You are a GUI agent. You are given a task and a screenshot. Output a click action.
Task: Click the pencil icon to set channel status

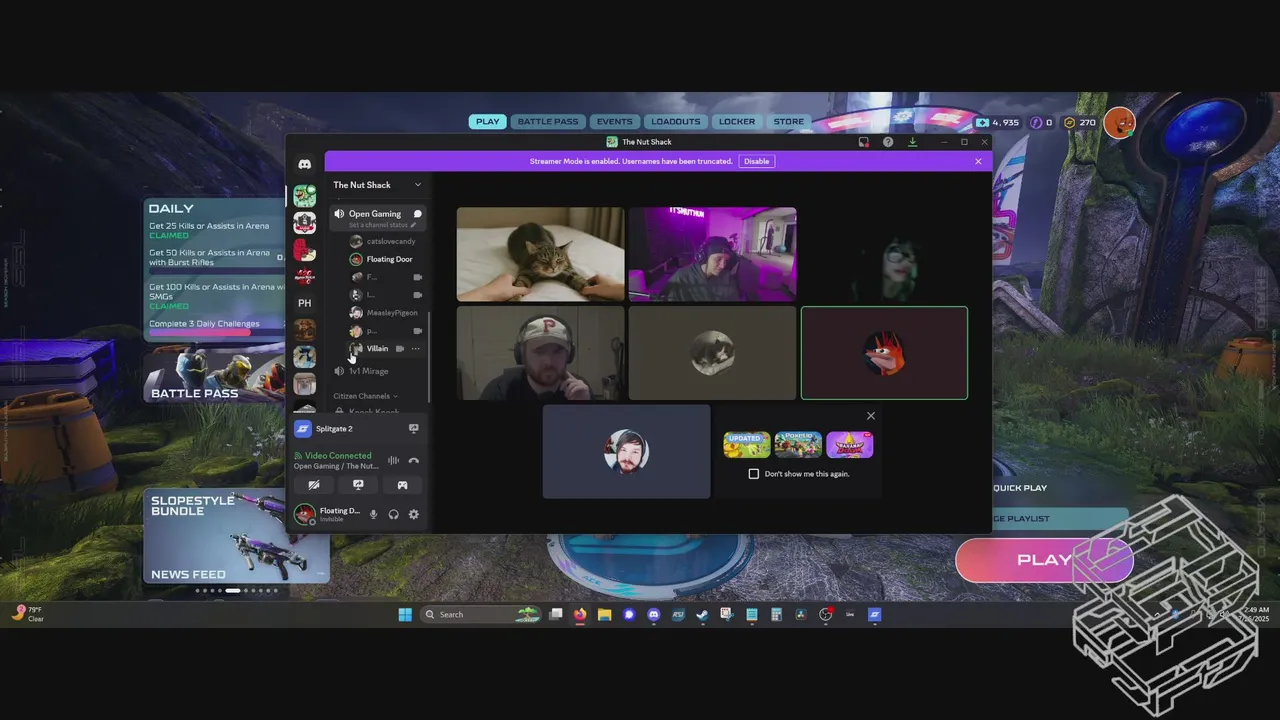(x=413, y=225)
